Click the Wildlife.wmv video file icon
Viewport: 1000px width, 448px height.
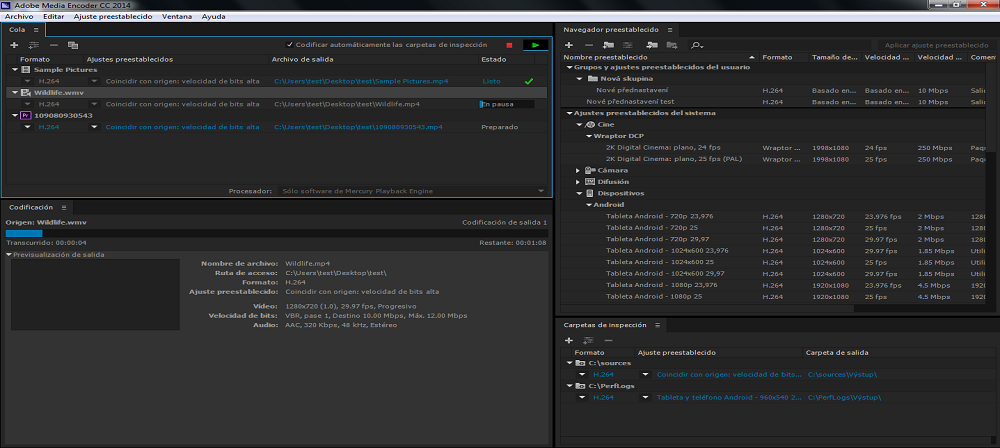26,93
